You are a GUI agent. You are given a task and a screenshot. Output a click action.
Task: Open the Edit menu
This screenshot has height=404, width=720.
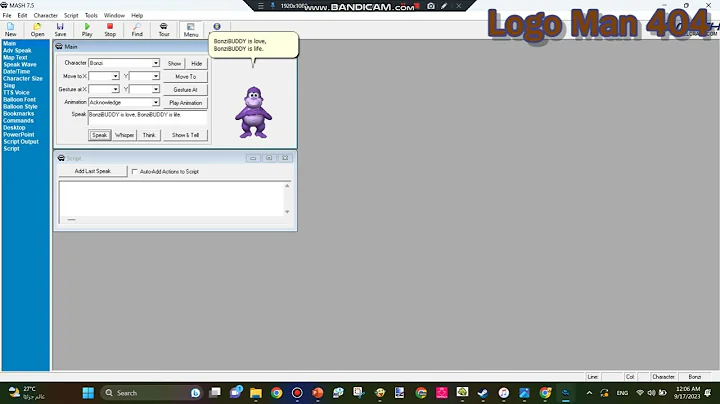coord(22,15)
